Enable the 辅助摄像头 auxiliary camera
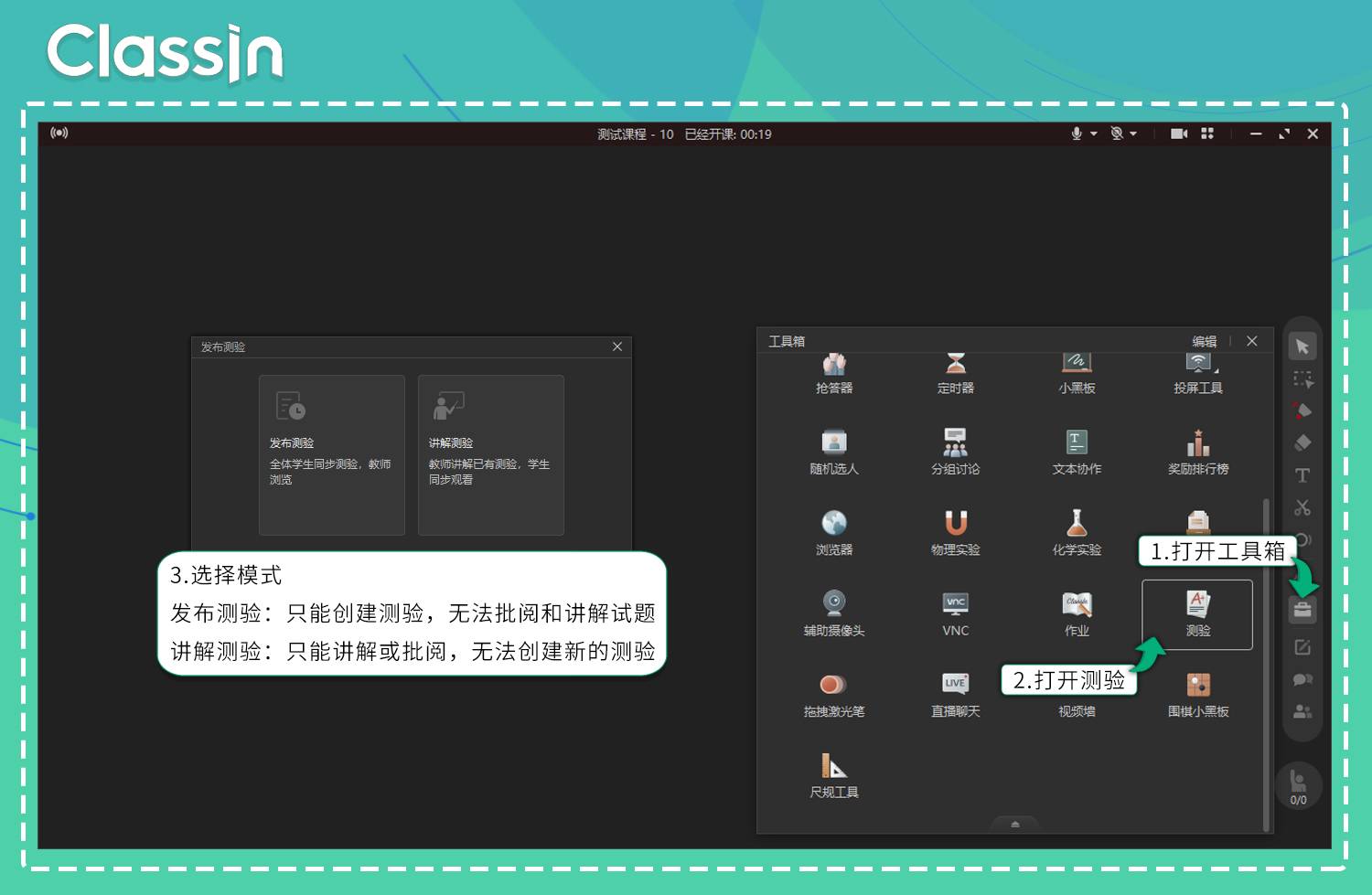1372x895 pixels. point(834,613)
